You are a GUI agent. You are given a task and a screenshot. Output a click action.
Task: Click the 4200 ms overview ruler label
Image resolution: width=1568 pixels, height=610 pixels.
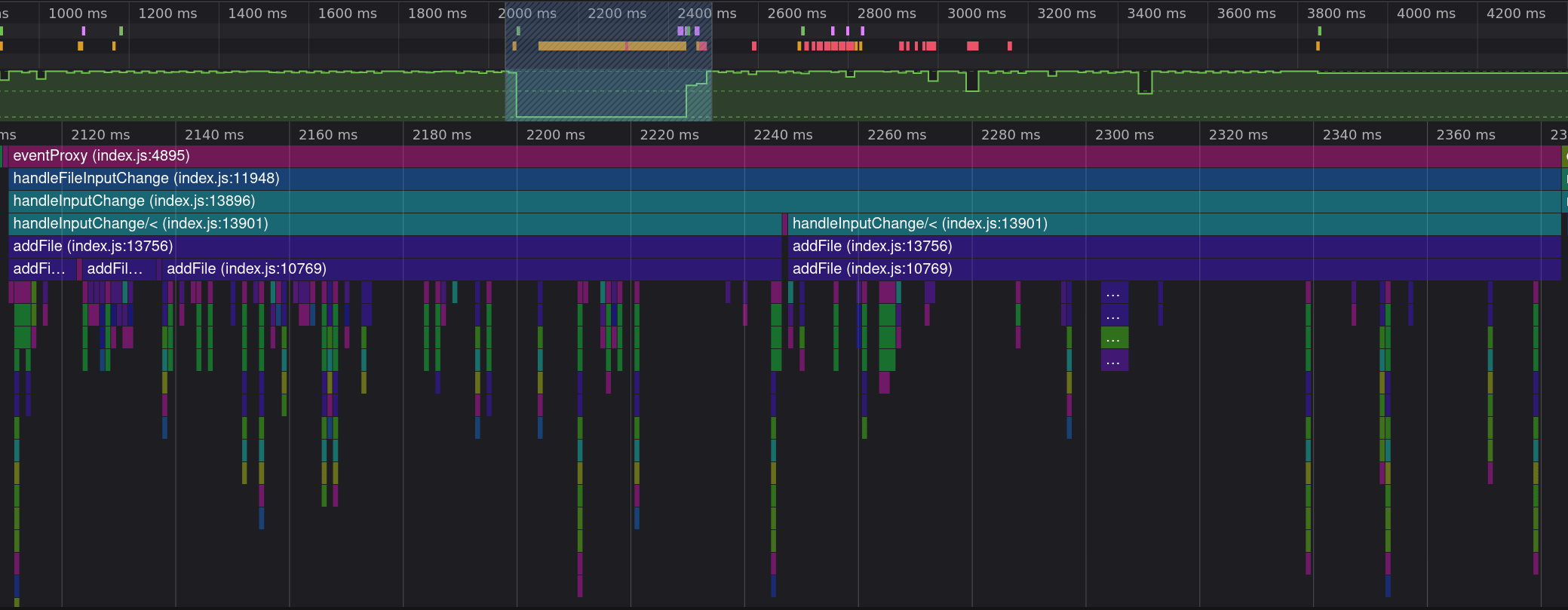[1516, 14]
